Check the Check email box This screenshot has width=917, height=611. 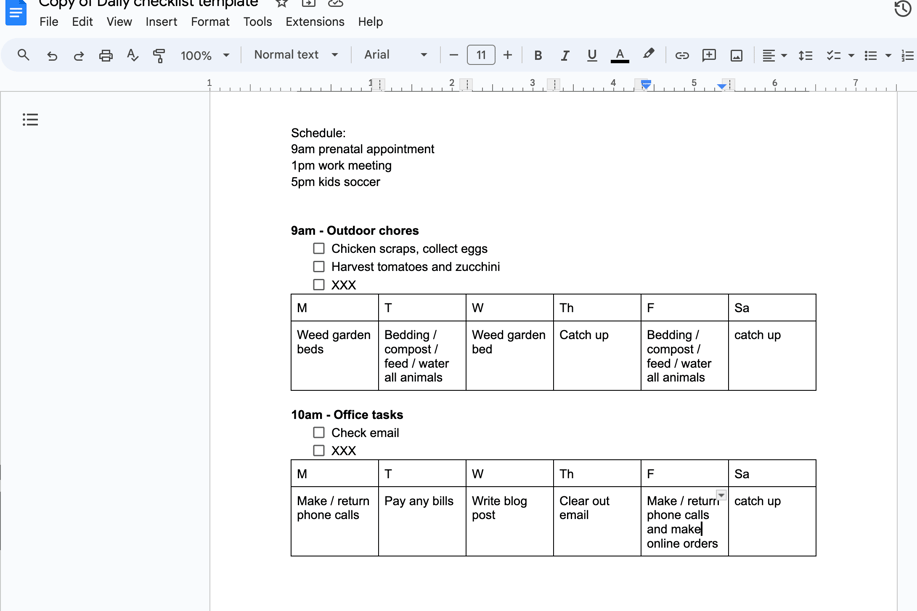(319, 433)
